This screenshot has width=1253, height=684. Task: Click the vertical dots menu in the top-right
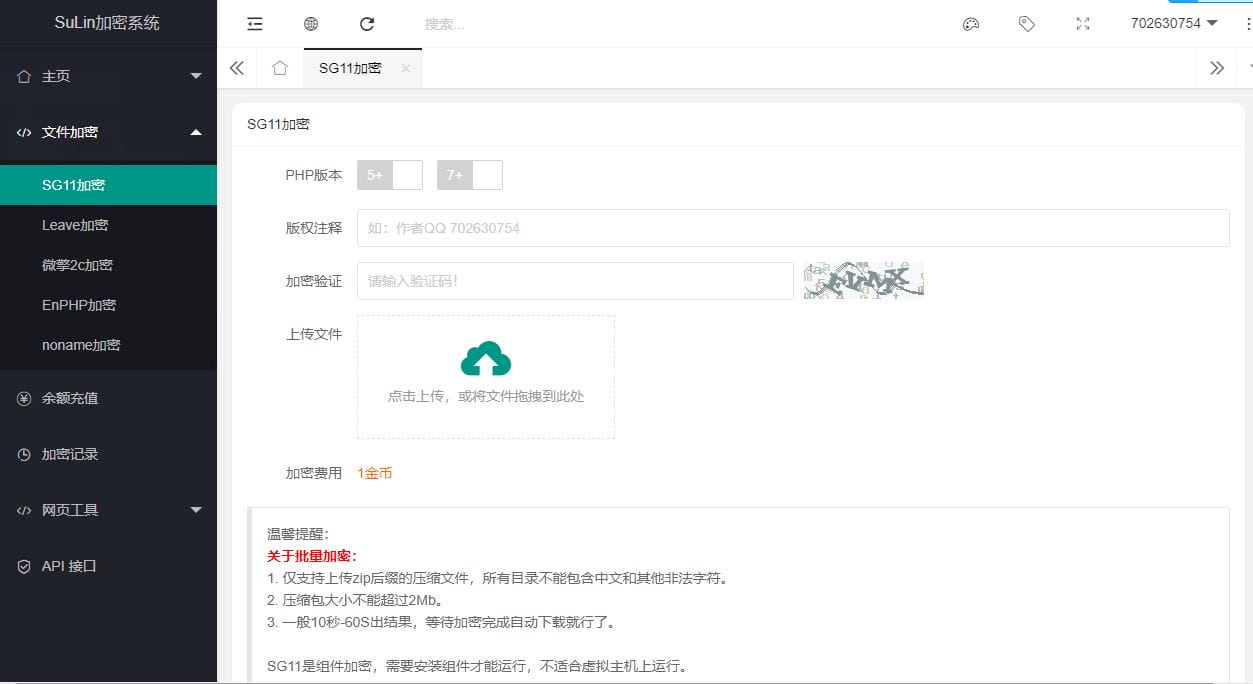click(x=1240, y=23)
